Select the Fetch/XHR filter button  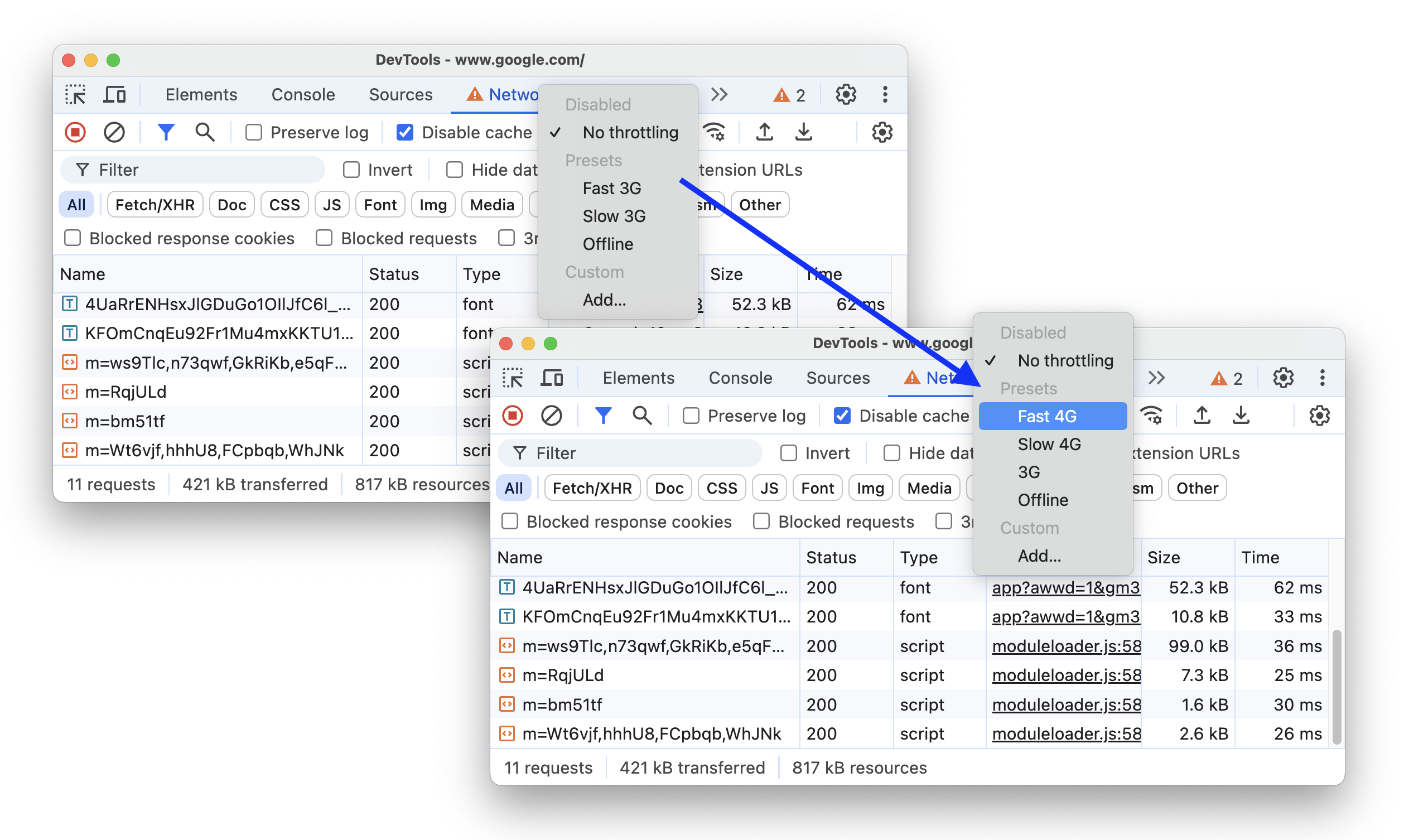(x=590, y=487)
